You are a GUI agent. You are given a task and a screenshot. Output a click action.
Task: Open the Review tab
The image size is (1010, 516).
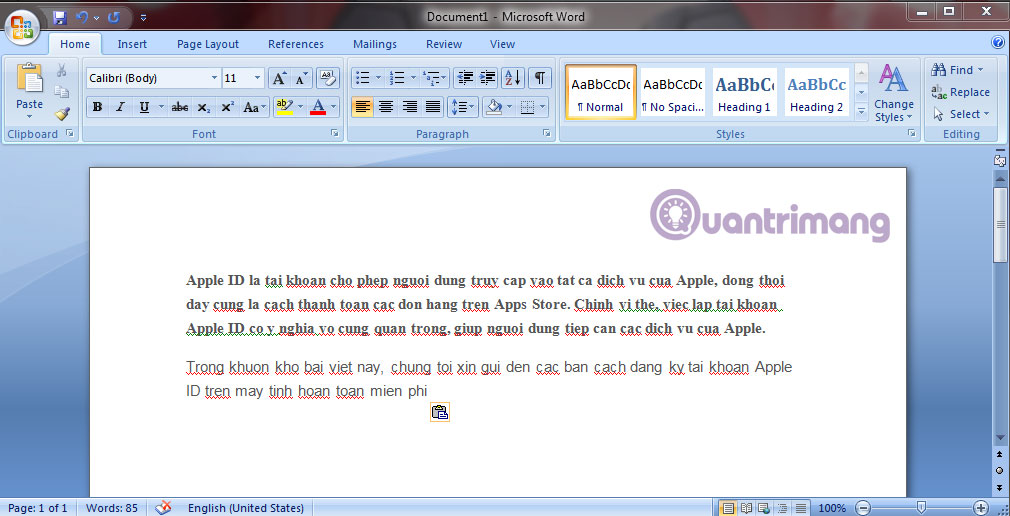click(x=443, y=44)
